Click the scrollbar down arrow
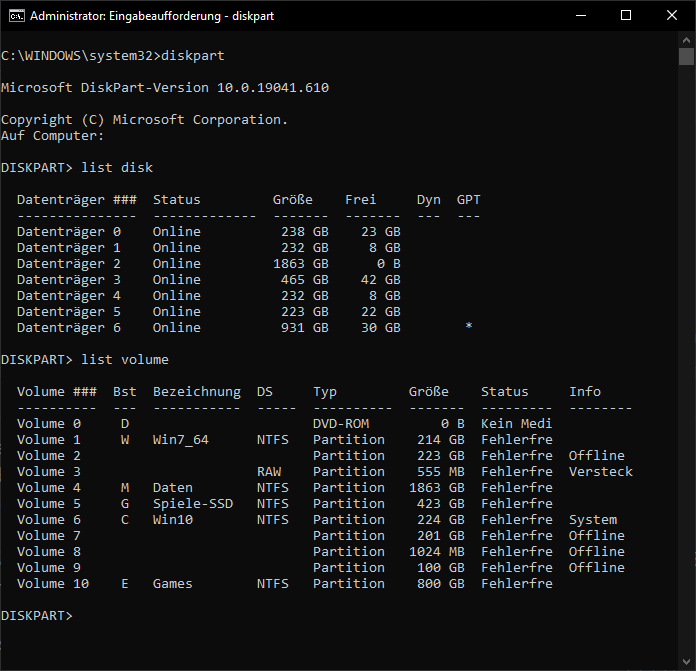The height and width of the screenshot is (671, 696). click(686, 662)
